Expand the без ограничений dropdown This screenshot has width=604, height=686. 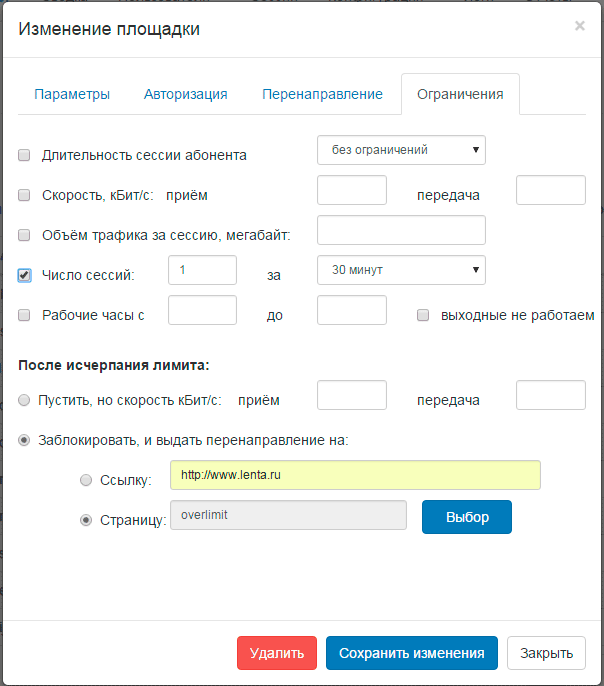[401, 150]
